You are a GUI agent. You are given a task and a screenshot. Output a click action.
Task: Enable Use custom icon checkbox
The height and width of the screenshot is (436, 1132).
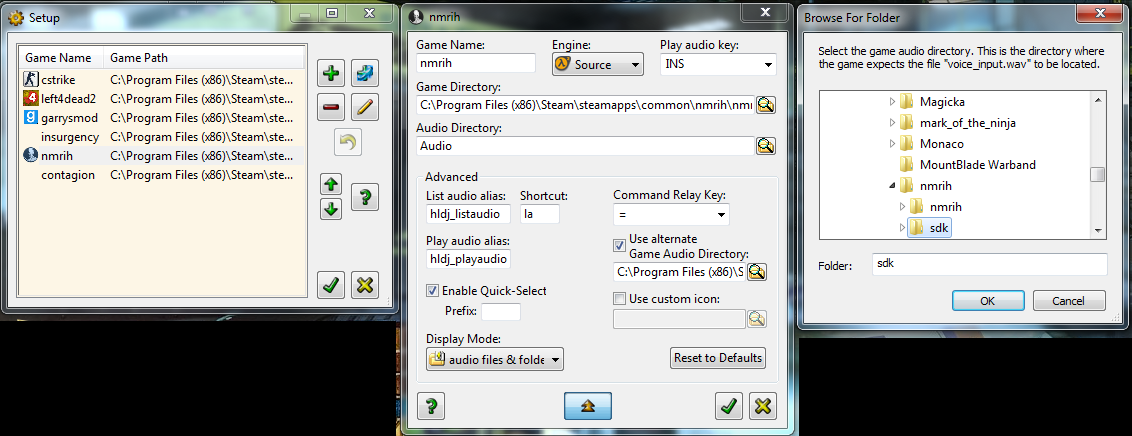(619, 299)
